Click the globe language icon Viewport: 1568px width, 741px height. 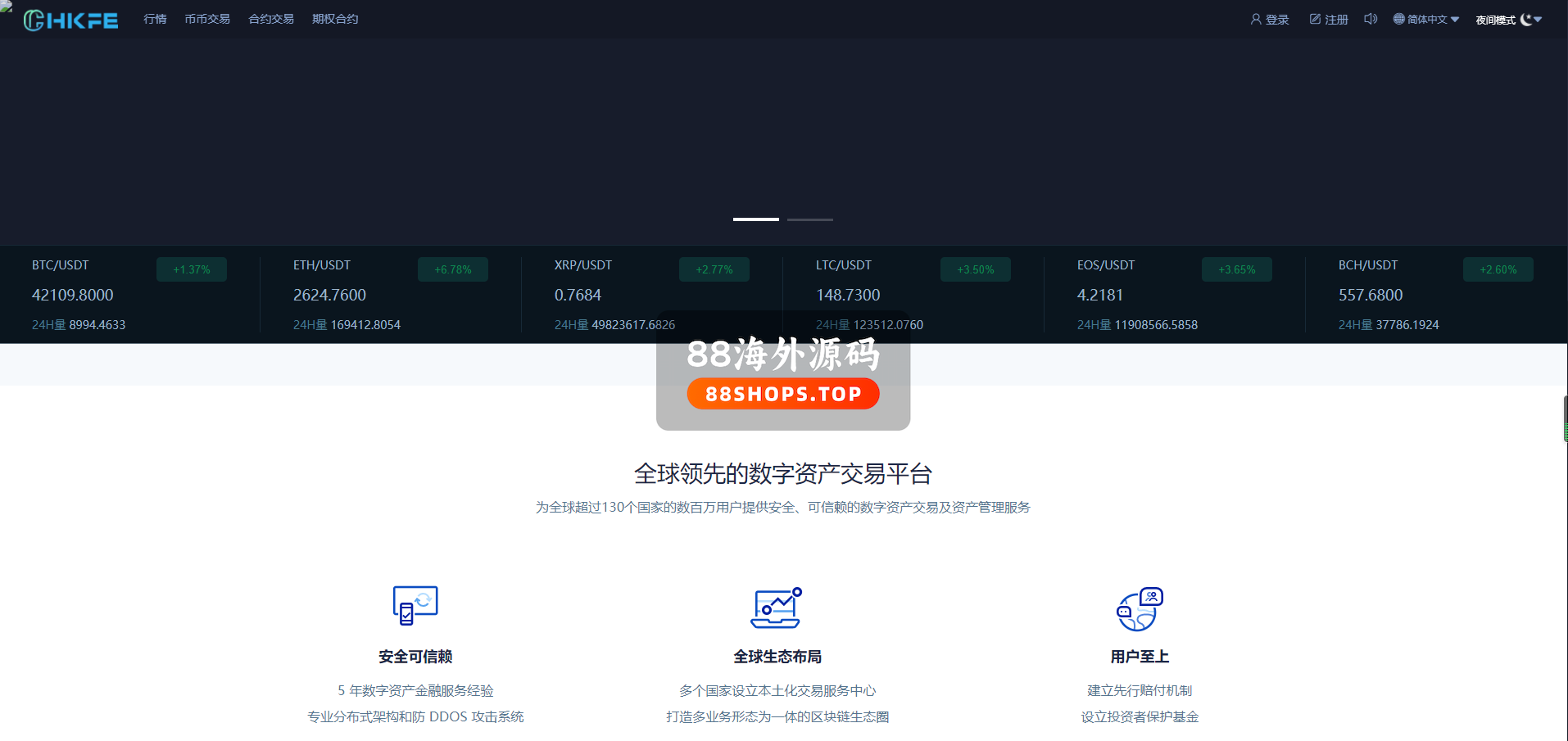pyautogui.click(x=1398, y=19)
